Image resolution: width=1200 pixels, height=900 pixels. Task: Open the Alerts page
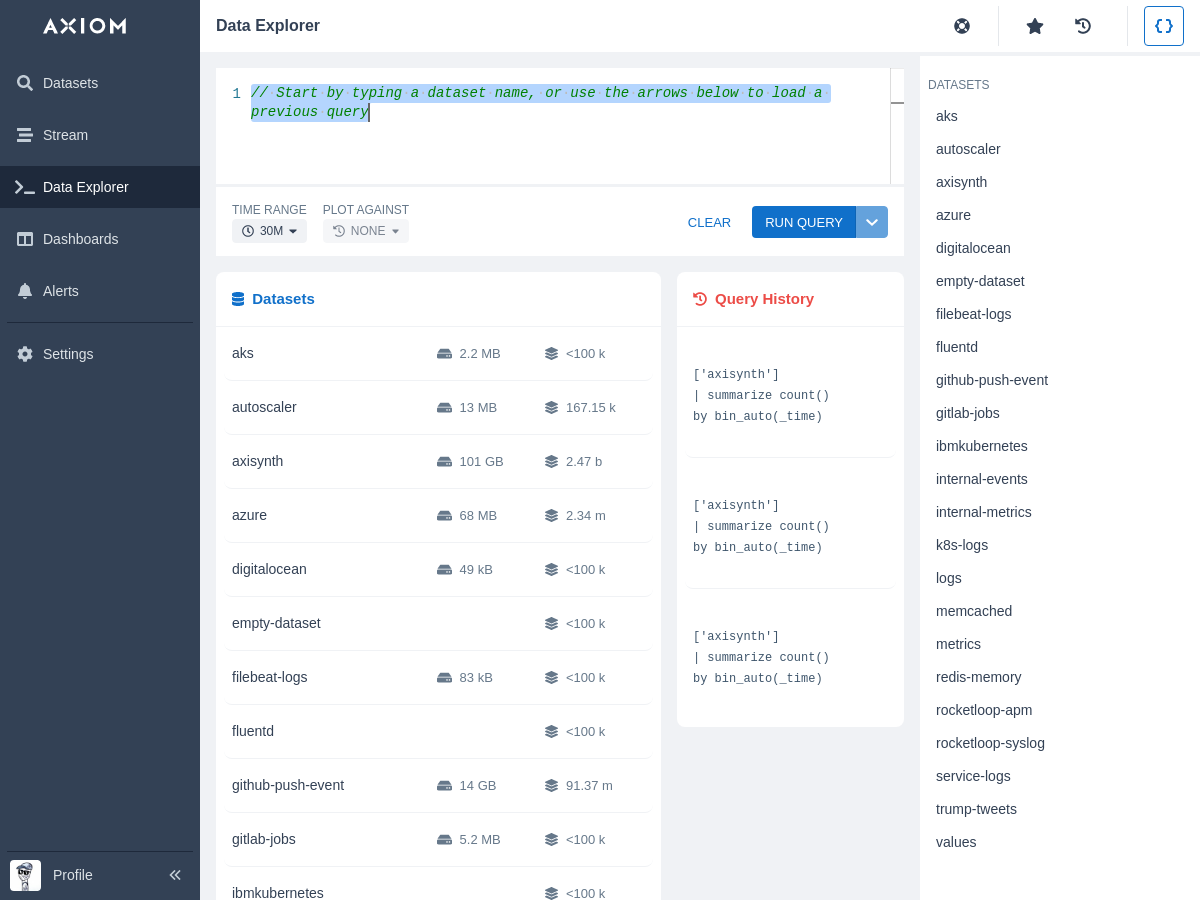pyautogui.click(x=61, y=291)
